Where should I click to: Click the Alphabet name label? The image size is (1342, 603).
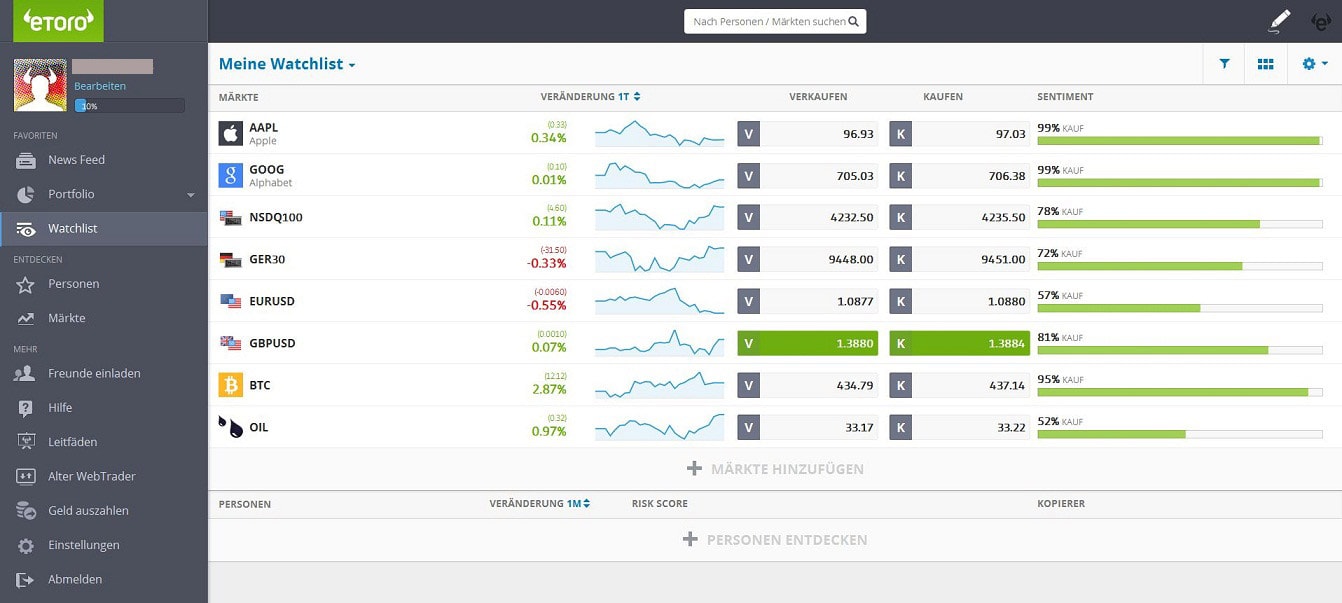coord(271,183)
